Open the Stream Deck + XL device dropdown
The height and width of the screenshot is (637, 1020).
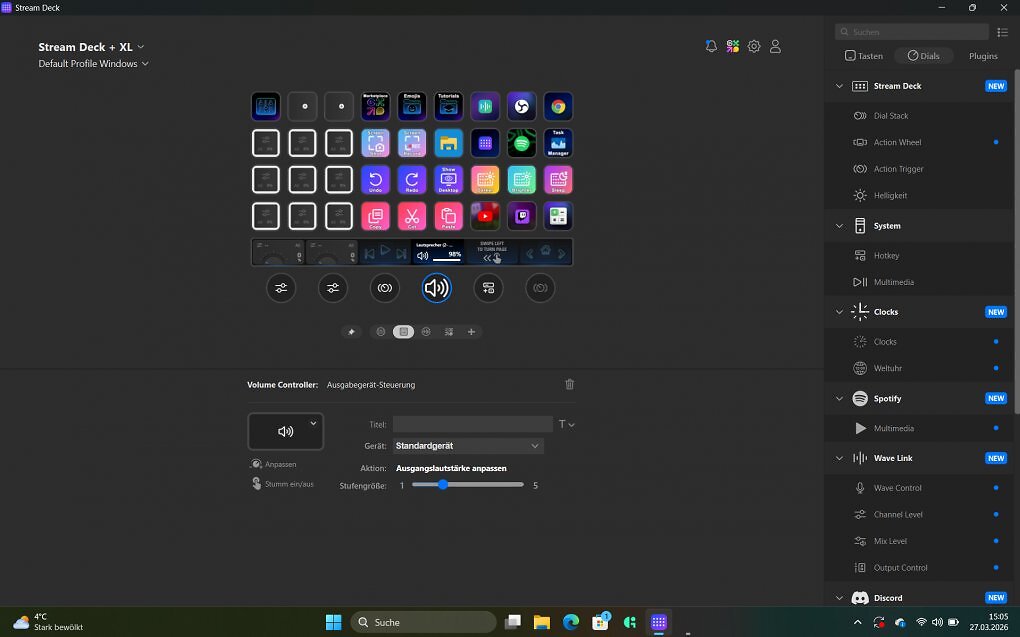[x=91, y=47]
